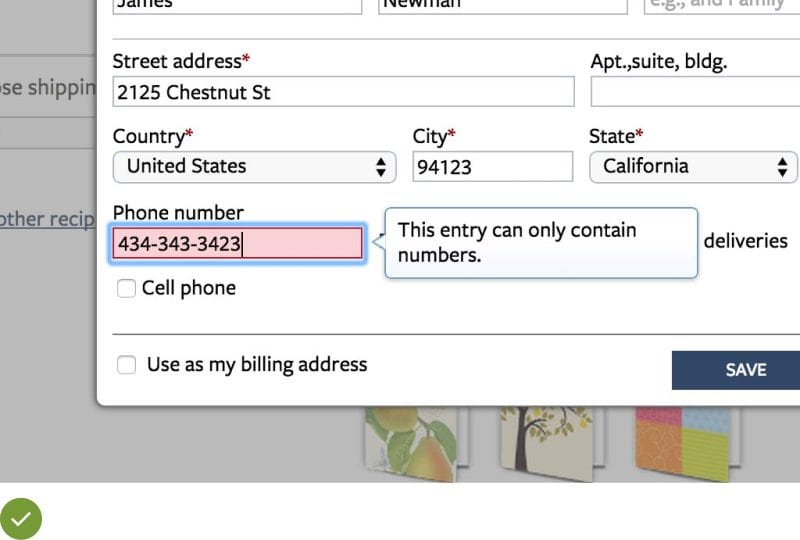Image resolution: width=800 pixels, height=540 pixels.
Task: Expand the State dropdown showing California
Action: [693, 167]
